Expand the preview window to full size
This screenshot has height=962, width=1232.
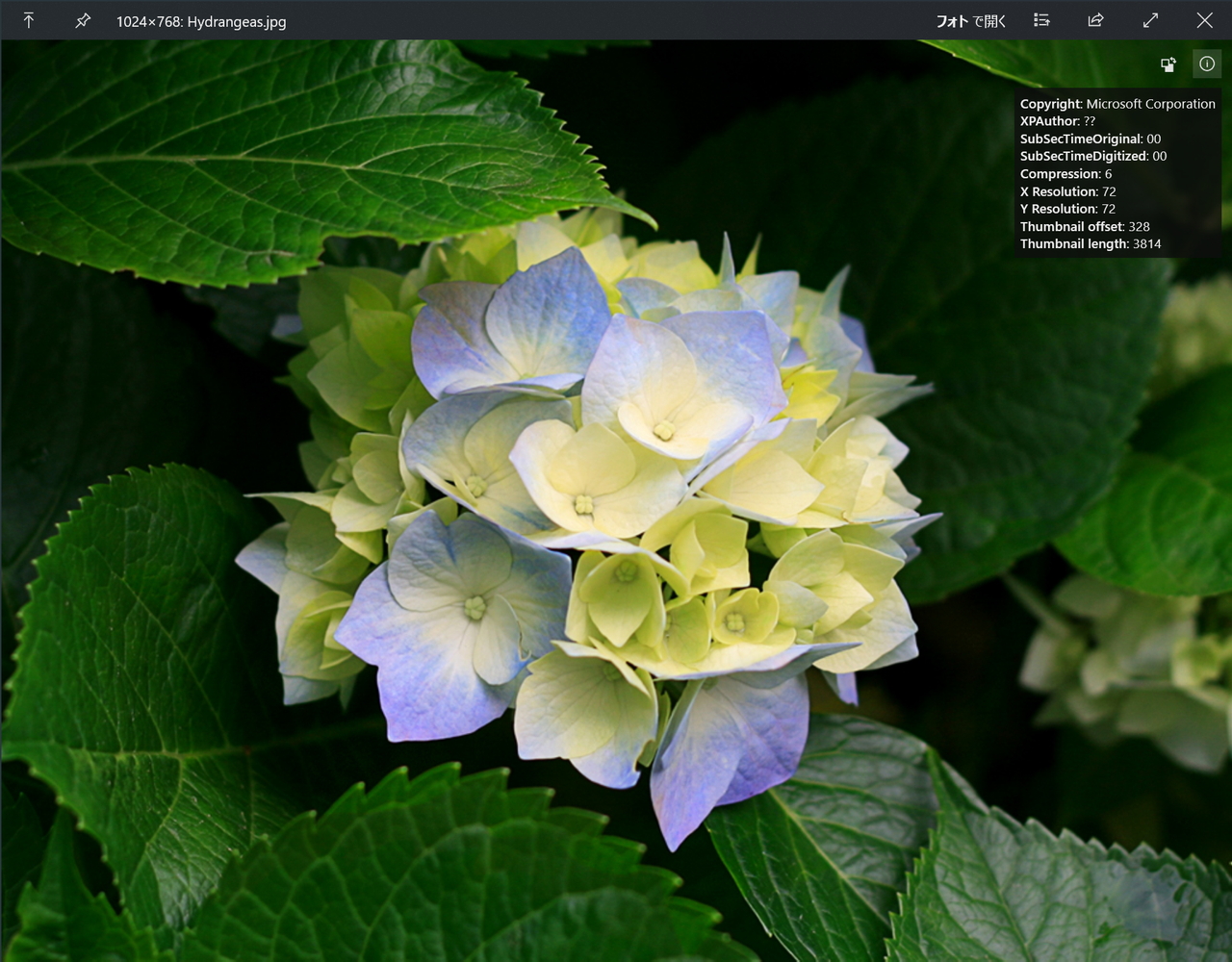tap(1150, 20)
